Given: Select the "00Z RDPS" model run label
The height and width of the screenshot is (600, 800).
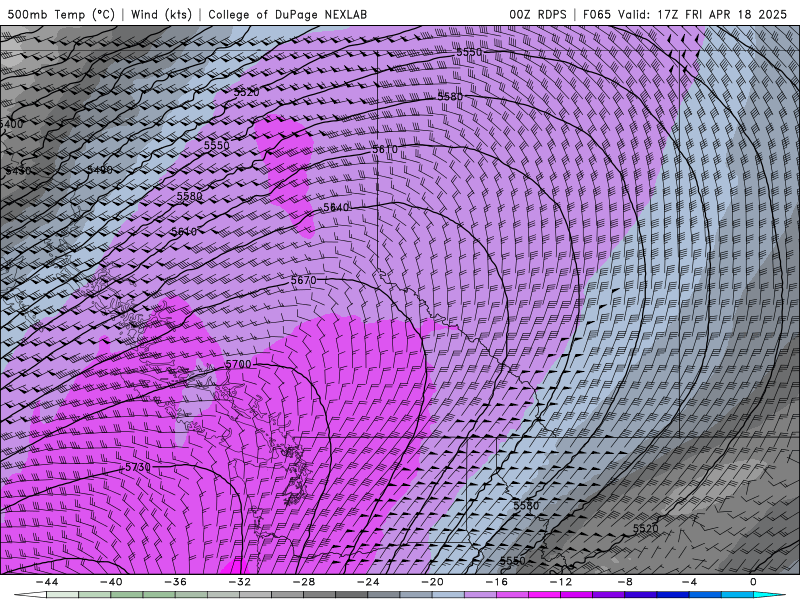Looking at the screenshot, I should tap(538, 14).
